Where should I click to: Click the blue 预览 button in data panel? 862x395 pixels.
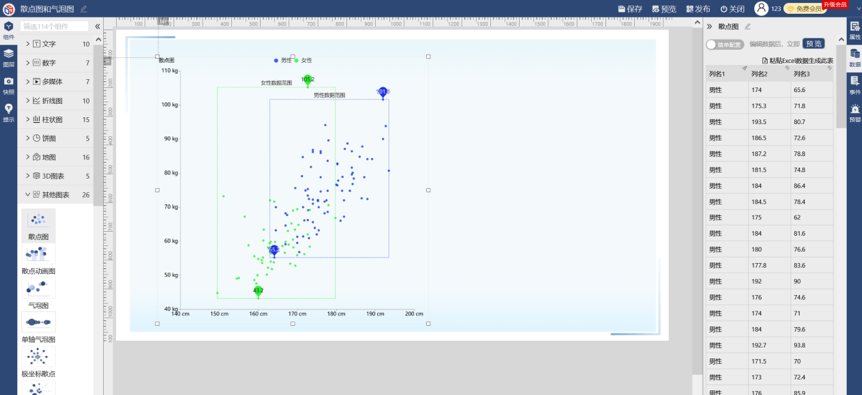click(x=814, y=44)
